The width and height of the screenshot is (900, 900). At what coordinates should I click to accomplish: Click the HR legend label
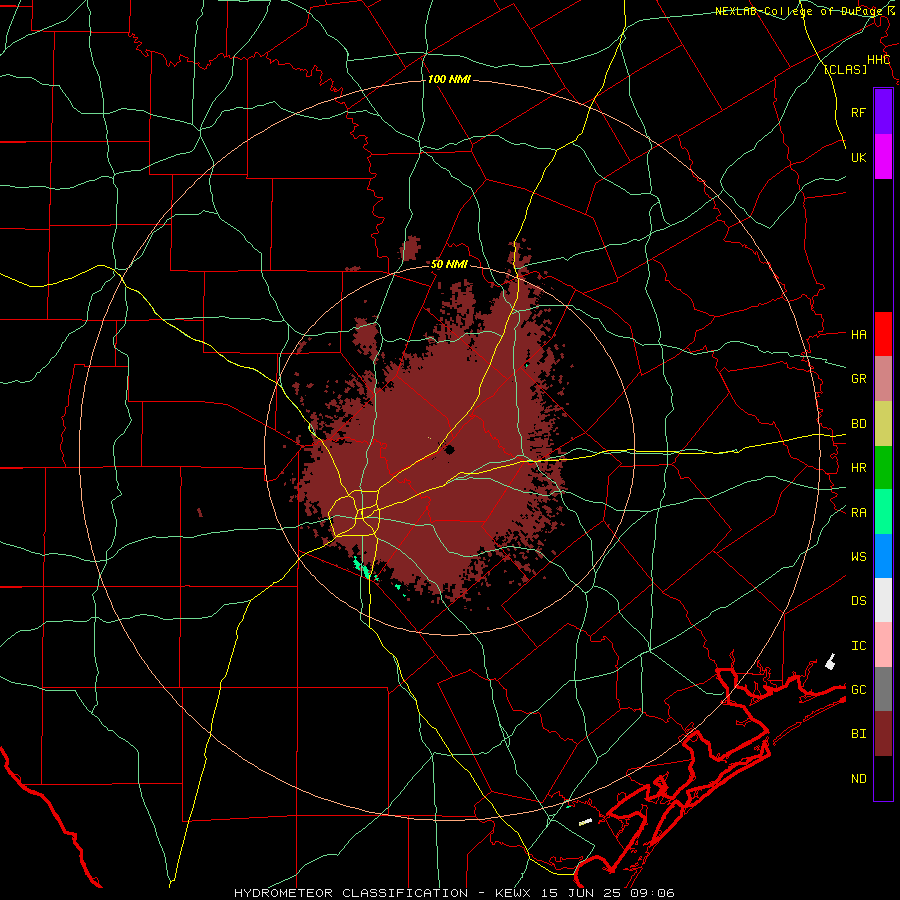(858, 468)
